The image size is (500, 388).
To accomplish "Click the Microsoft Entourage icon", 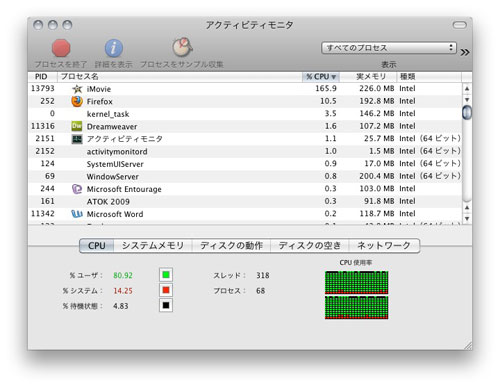I will coord(77,189).
